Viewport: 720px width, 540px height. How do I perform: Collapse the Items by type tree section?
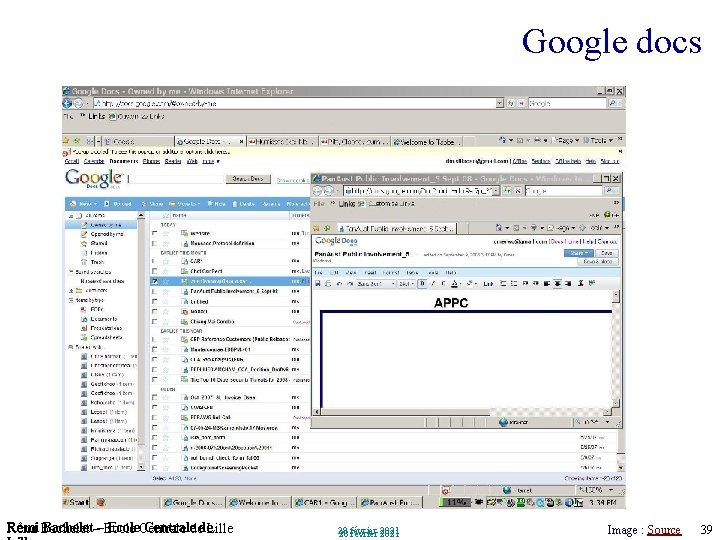point(71,300)
